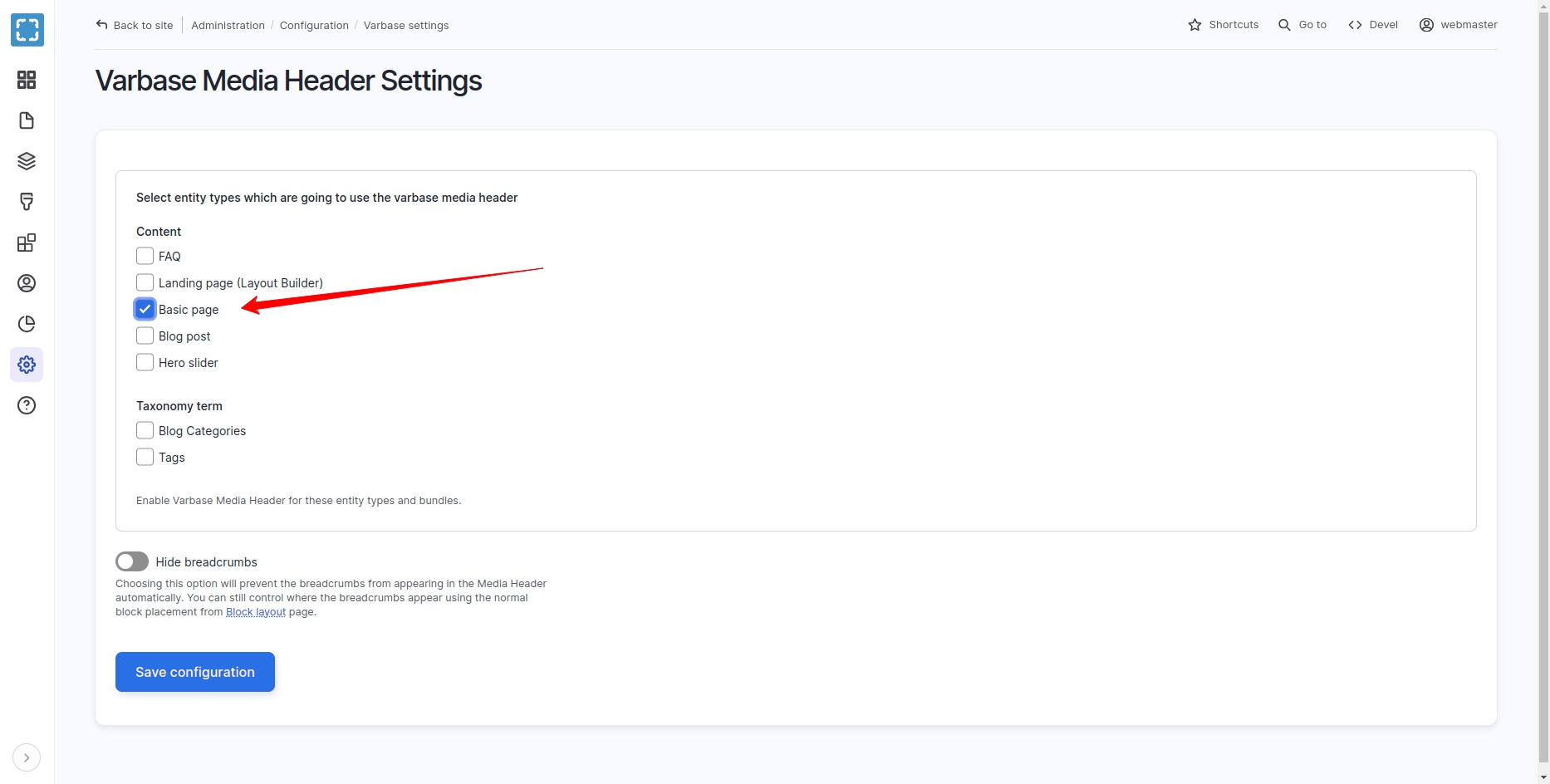Open the Dashboard grid icon in sidebar
Viewport: 1550px width, 784px height.
pos(27,80)
